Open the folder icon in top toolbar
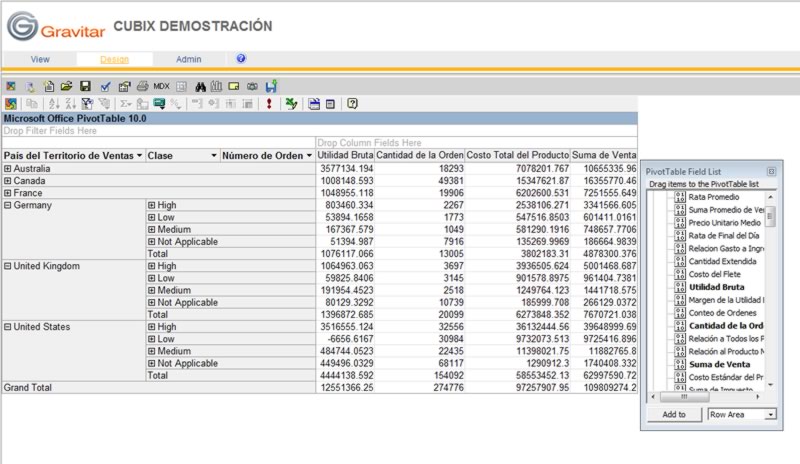This screenshot has width=800, height=464. [x=66, y=86]
